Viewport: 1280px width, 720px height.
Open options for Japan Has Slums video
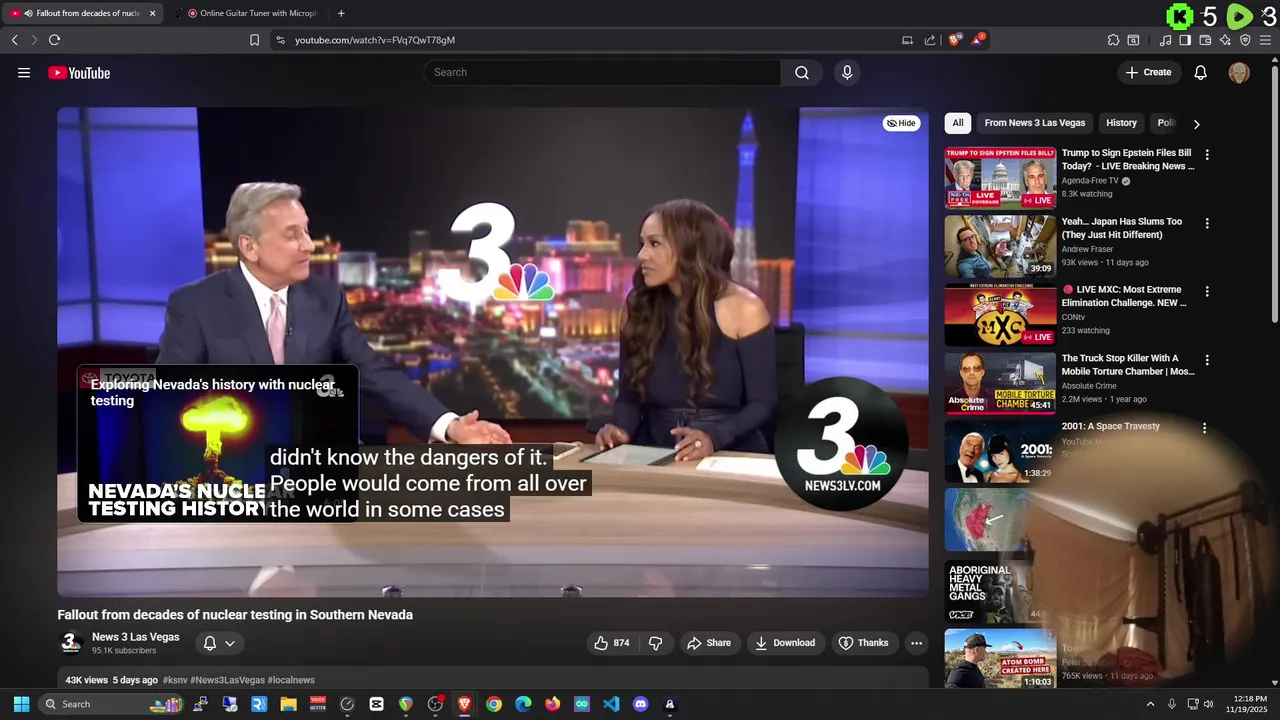pyautogui.click(x=1207, y=223)
